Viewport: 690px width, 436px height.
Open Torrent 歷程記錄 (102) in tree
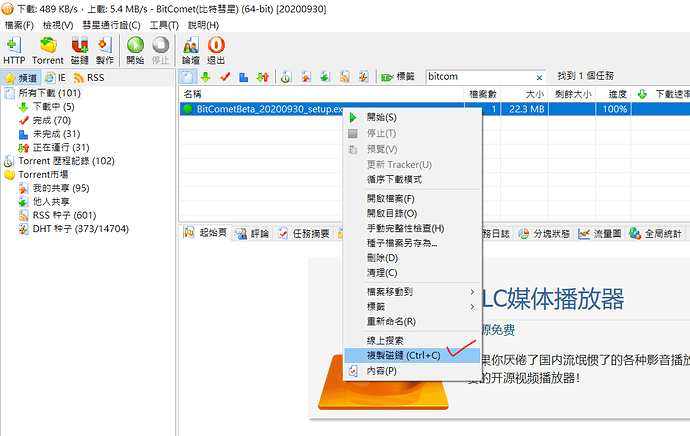[x=66, y=161]
